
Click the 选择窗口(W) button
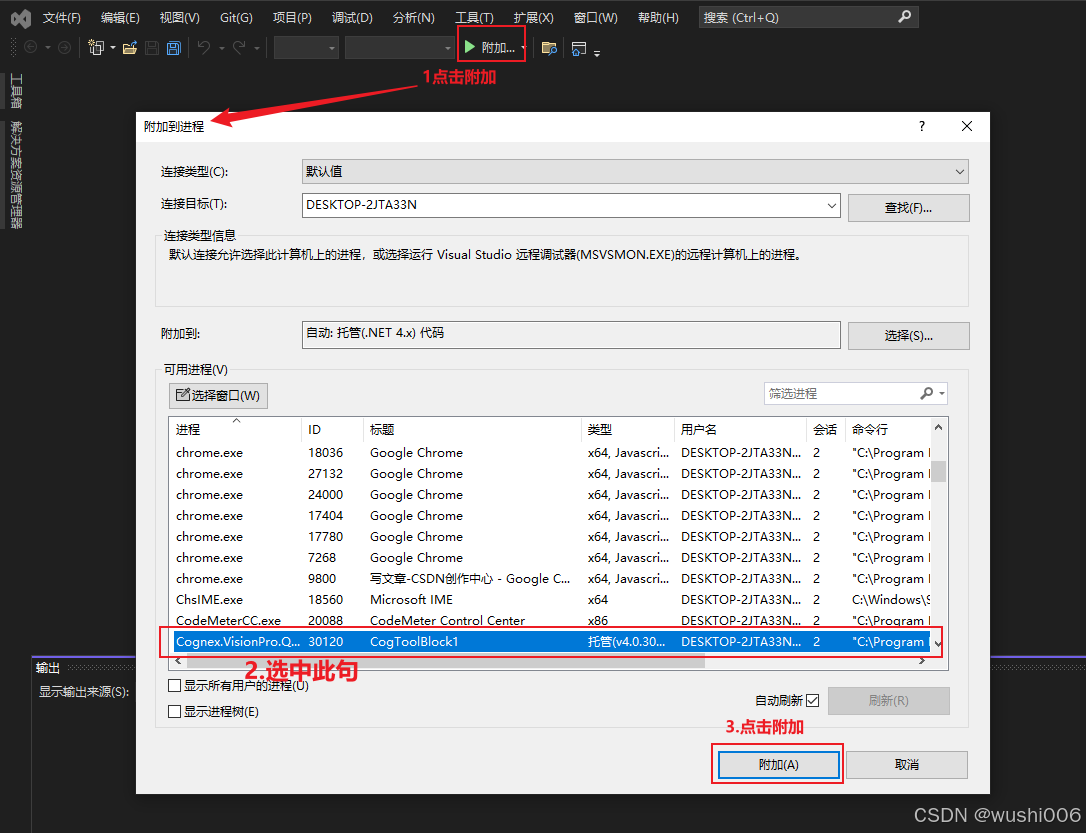(x=218, y=395)
